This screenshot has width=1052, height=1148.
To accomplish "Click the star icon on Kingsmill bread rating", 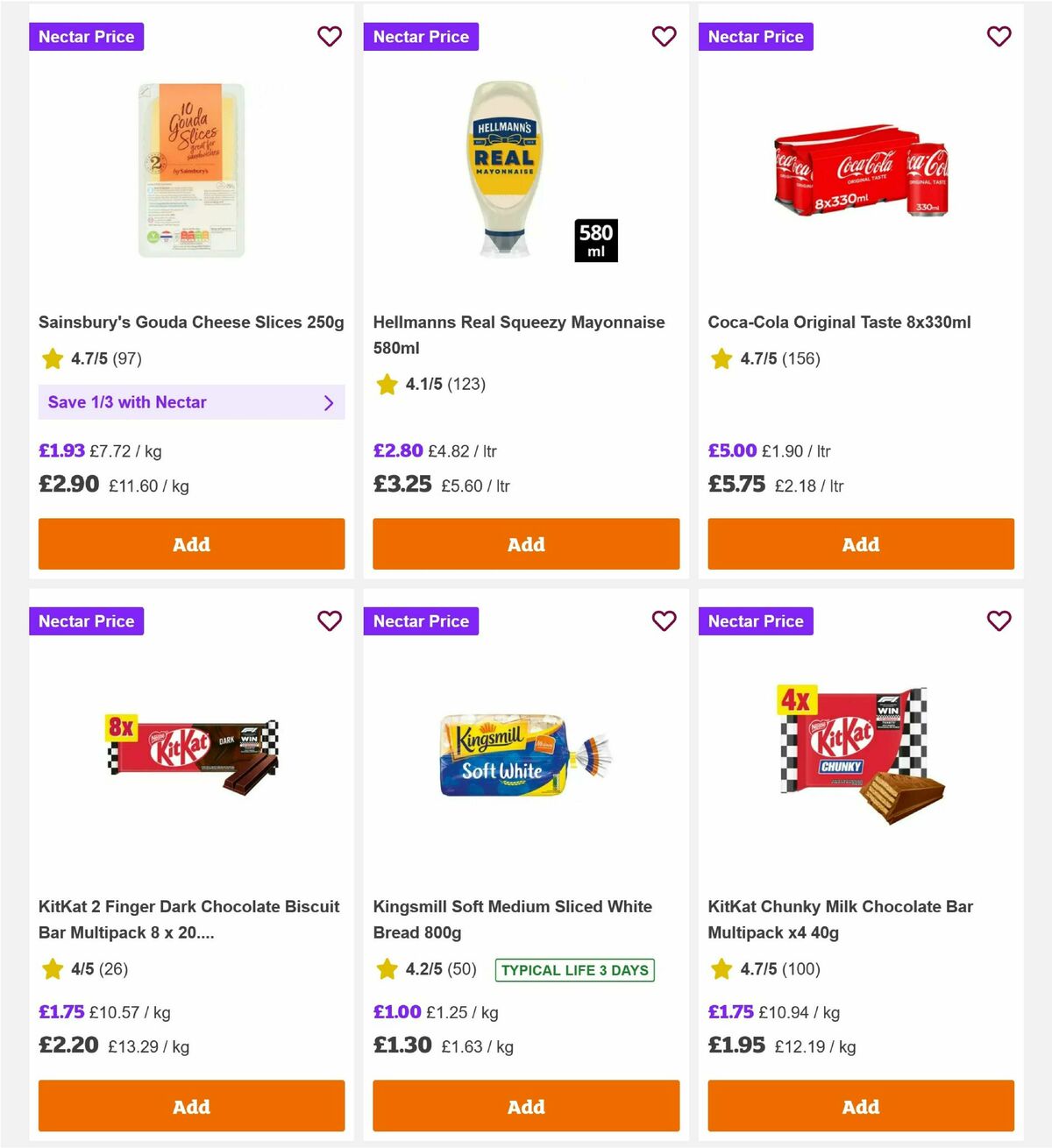I will [x=386, y=969].
